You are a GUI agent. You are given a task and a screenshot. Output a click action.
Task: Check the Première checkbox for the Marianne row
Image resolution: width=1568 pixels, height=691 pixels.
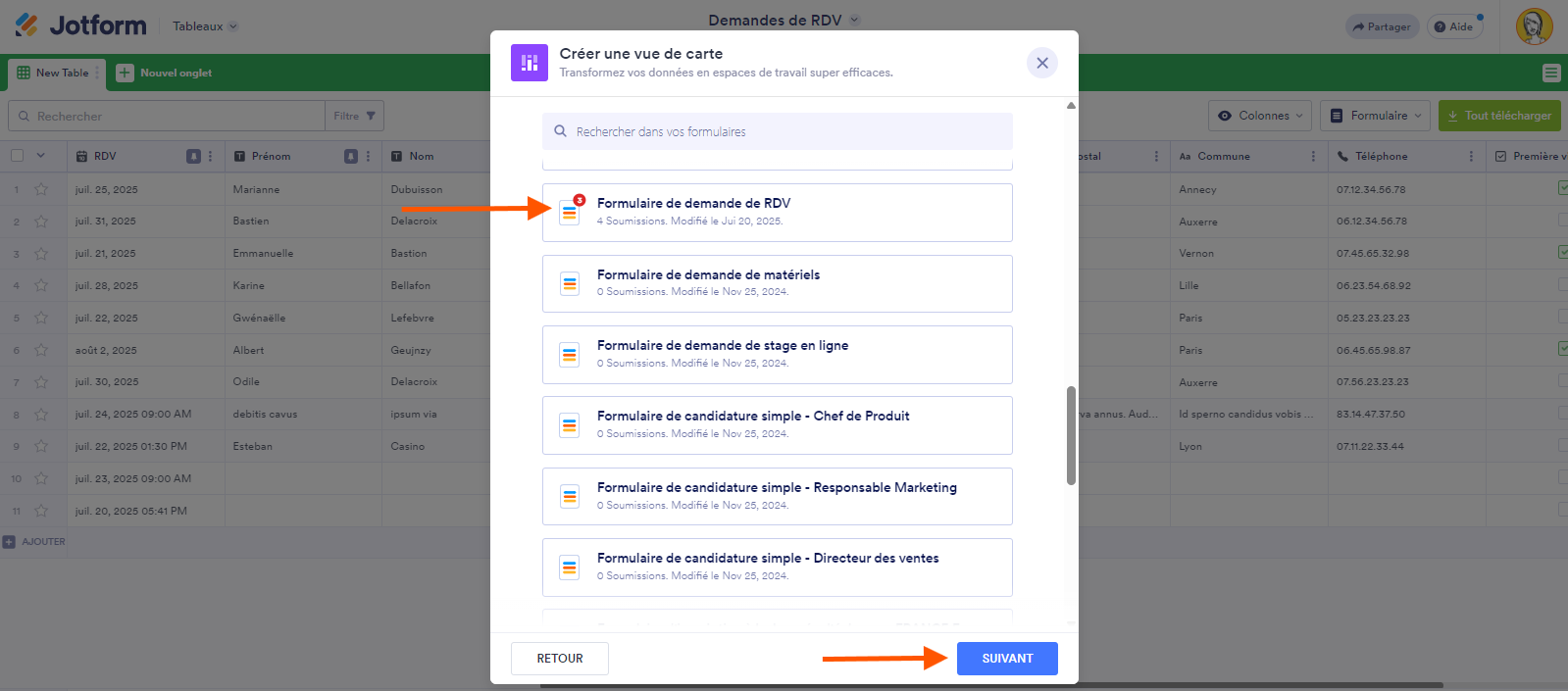coord(1562,188)
